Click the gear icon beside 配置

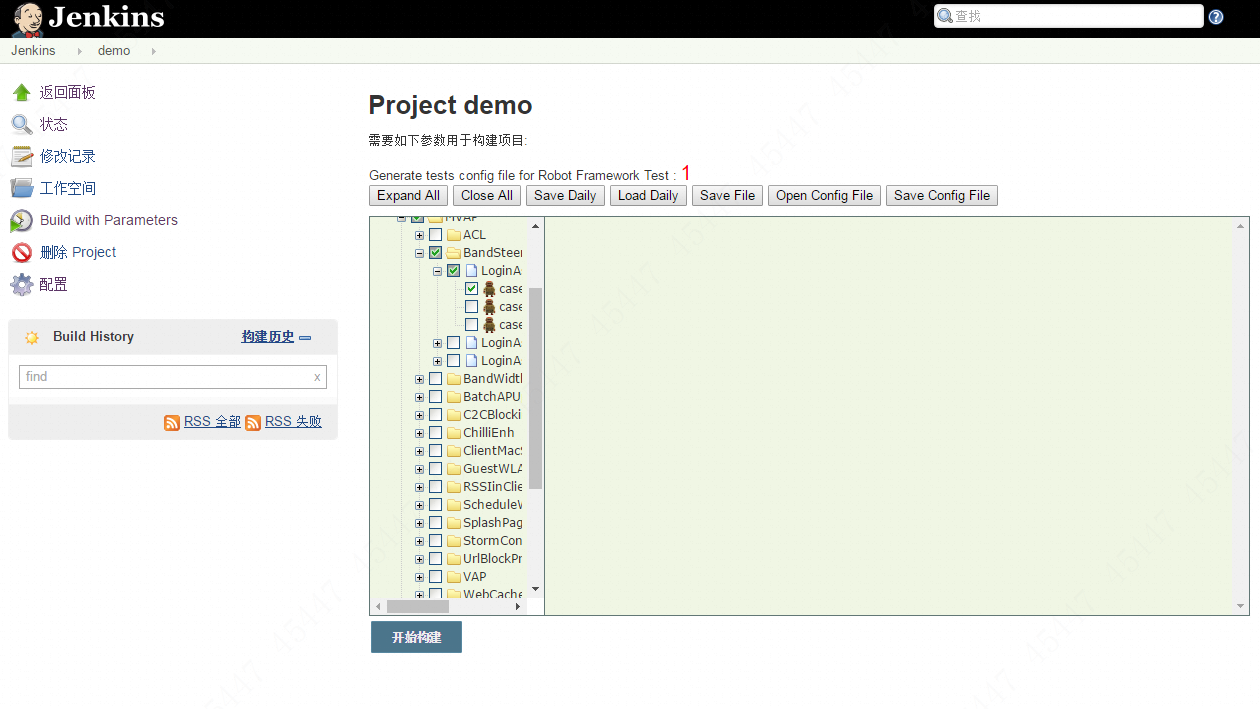click(21, 285)
